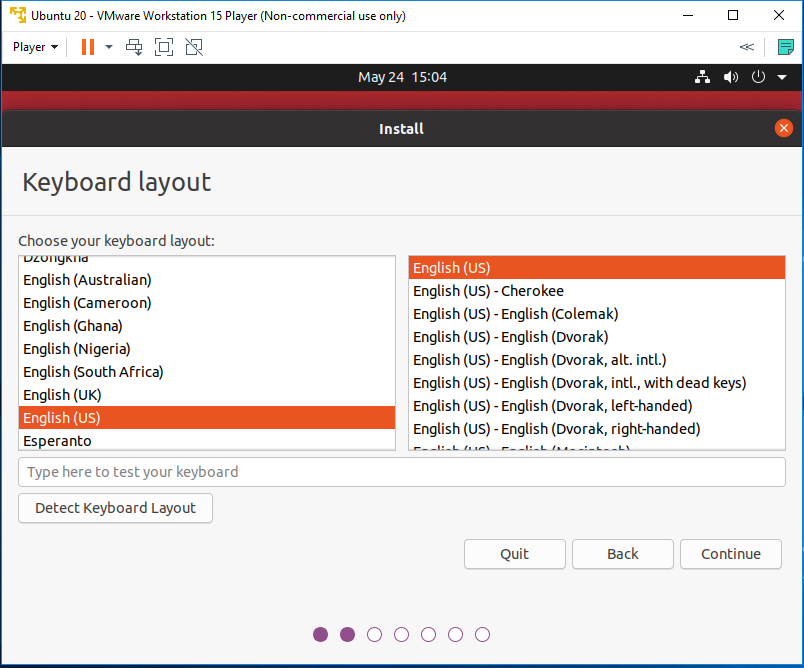The width and height of the screenshot is (804, 668).
Task: Select English (Cameroon) layout
Action: (207, 303)
